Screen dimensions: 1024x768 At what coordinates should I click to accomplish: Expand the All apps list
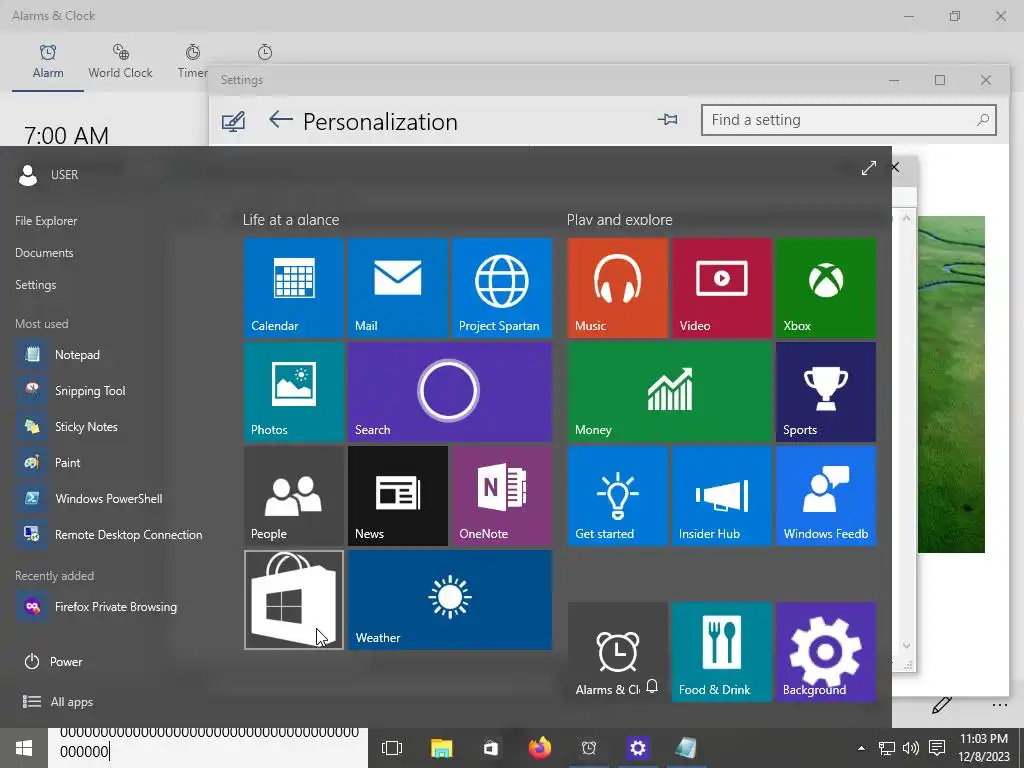click(58, 702)
